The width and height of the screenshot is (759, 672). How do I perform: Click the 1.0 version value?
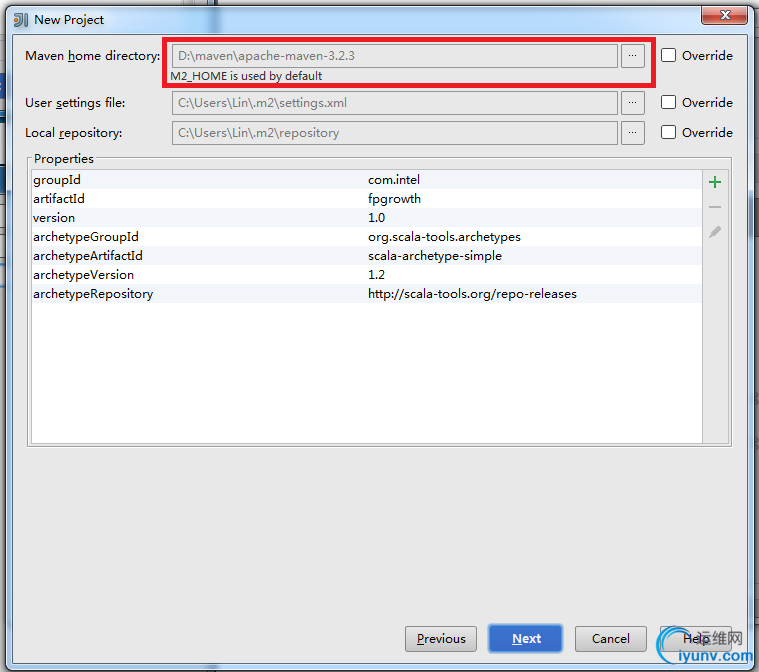click(x=376, y=218)
